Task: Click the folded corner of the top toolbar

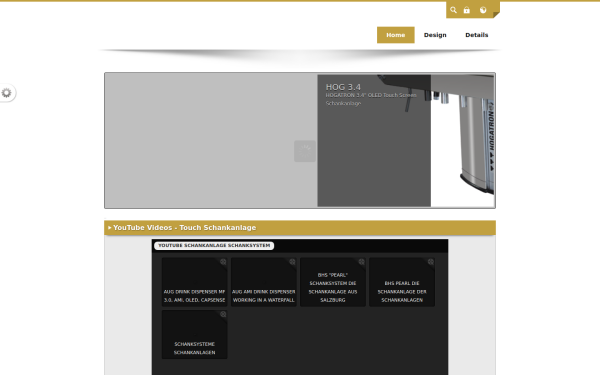Action: coord(496,15)
